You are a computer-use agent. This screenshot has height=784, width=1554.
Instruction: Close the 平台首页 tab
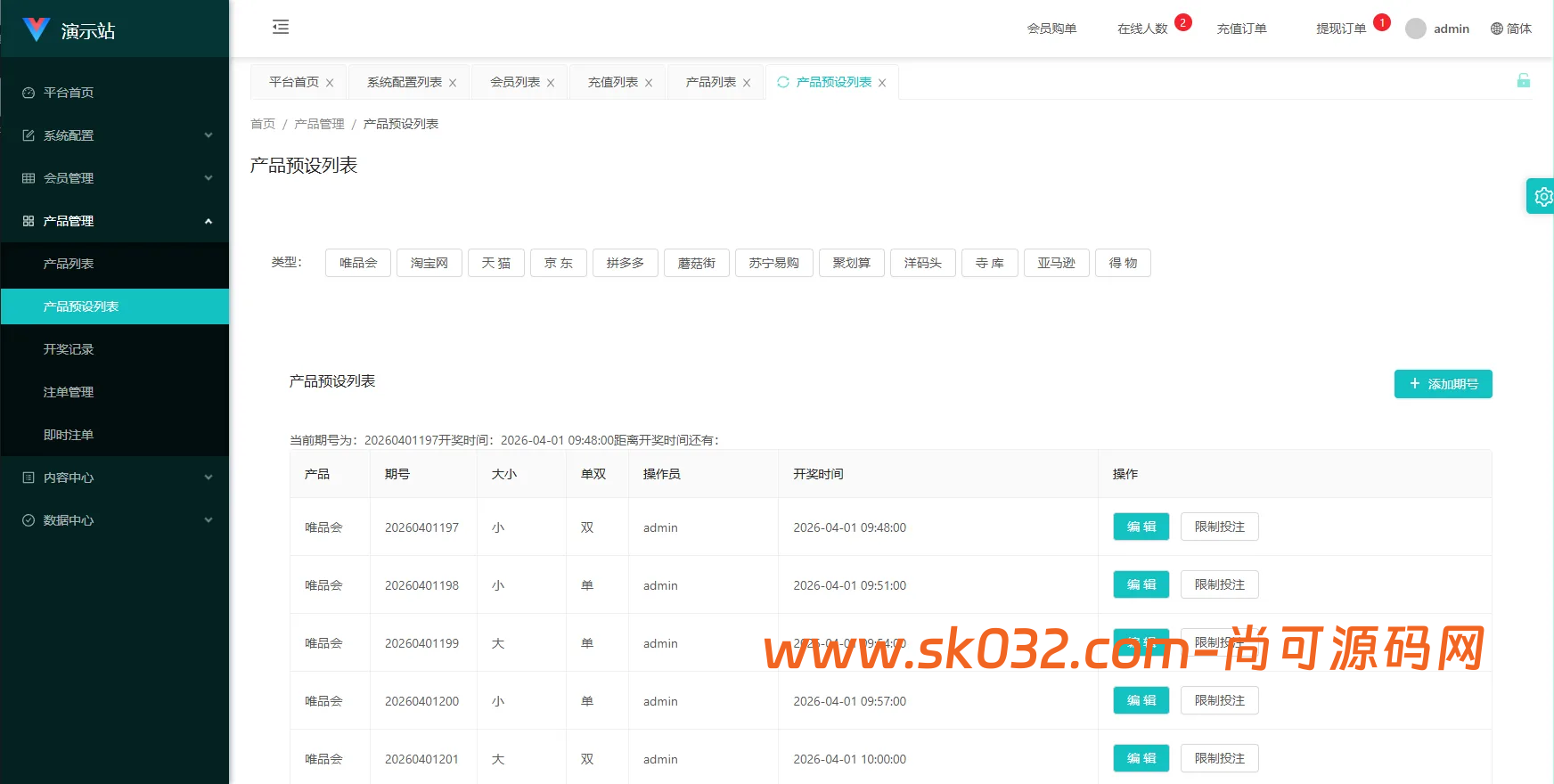330,83
